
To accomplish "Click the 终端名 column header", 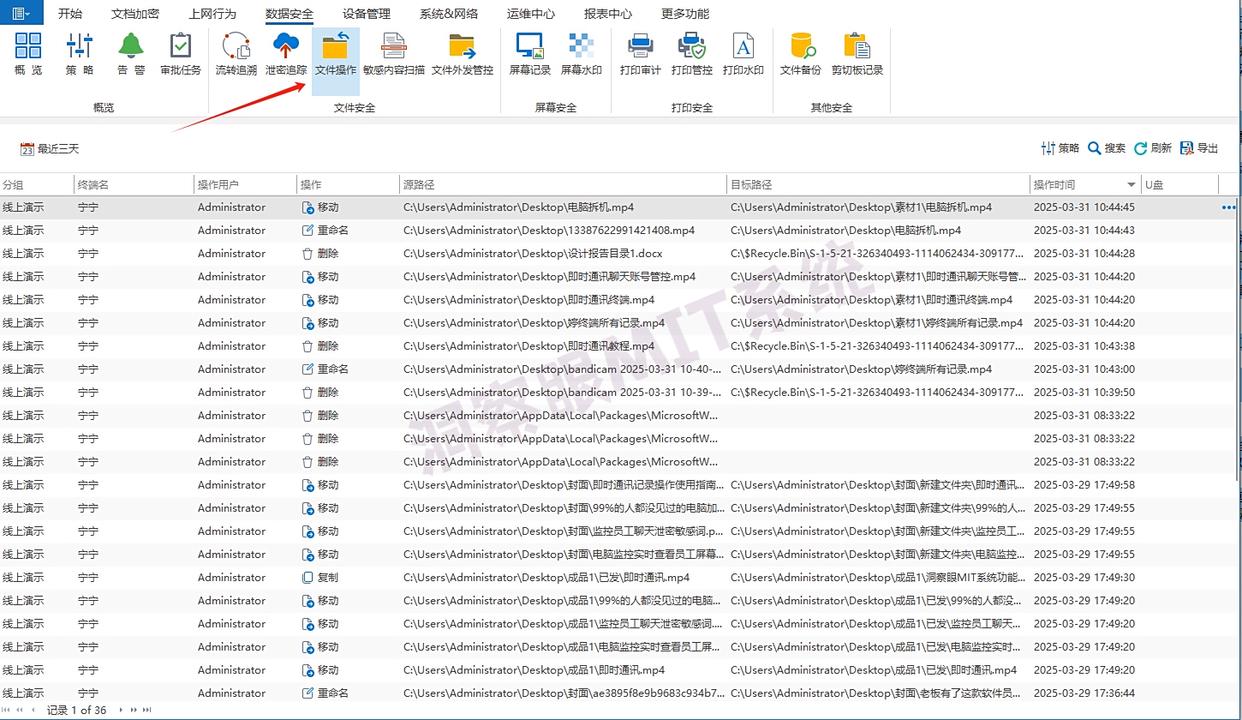I will (134, 185).
